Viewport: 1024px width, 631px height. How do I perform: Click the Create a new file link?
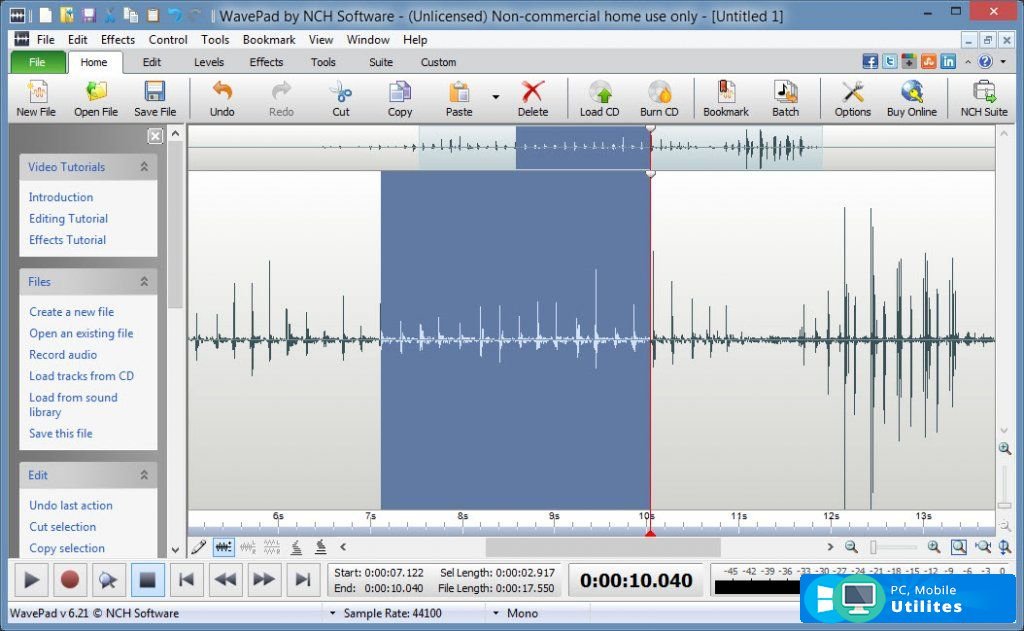(71, 312)
